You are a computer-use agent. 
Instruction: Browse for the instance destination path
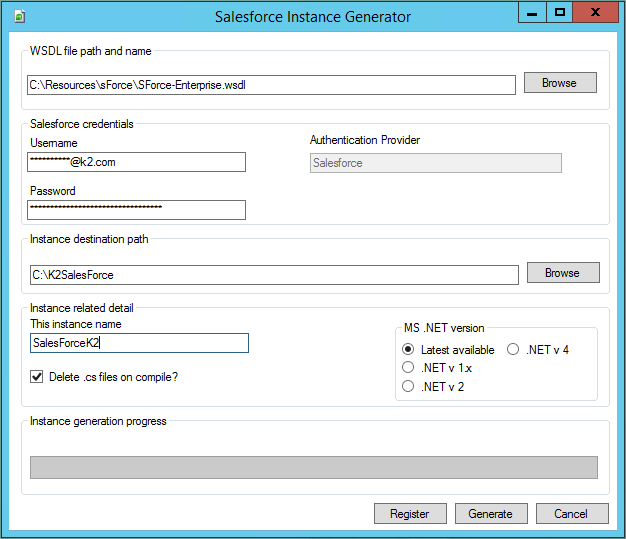point(562,273)
